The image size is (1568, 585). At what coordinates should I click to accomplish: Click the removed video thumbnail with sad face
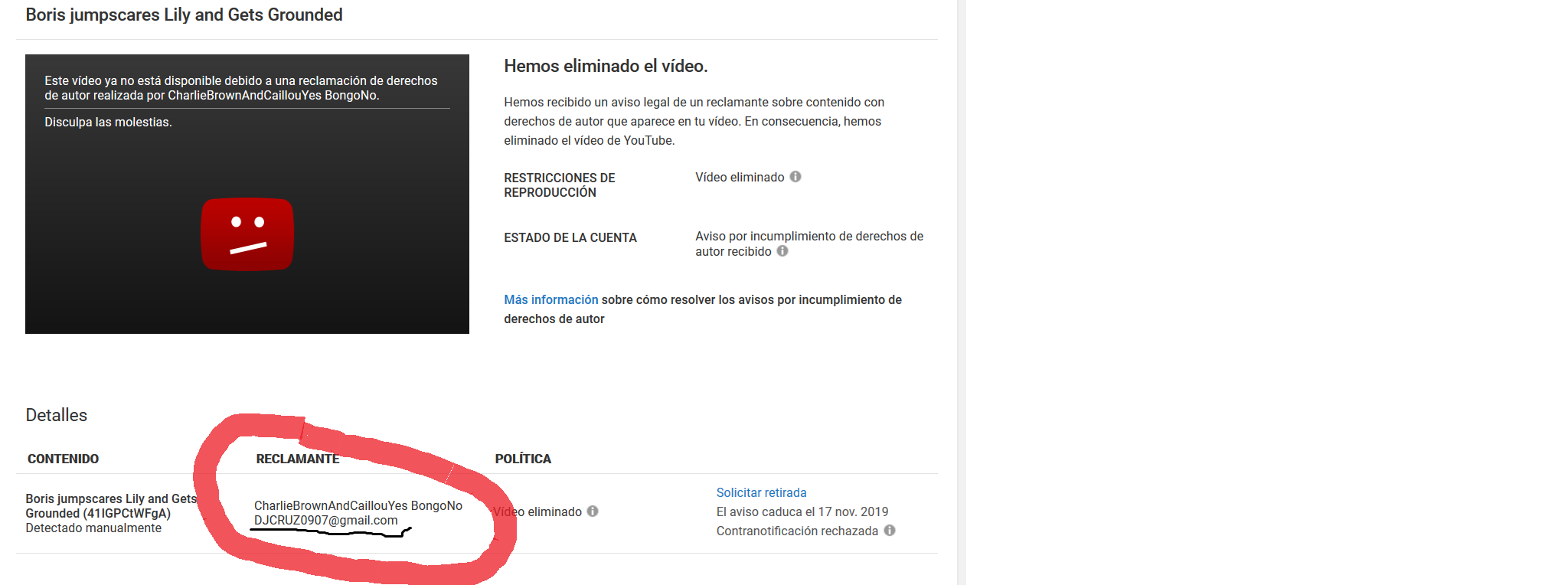pyautogui.click(x=247, y=194)
